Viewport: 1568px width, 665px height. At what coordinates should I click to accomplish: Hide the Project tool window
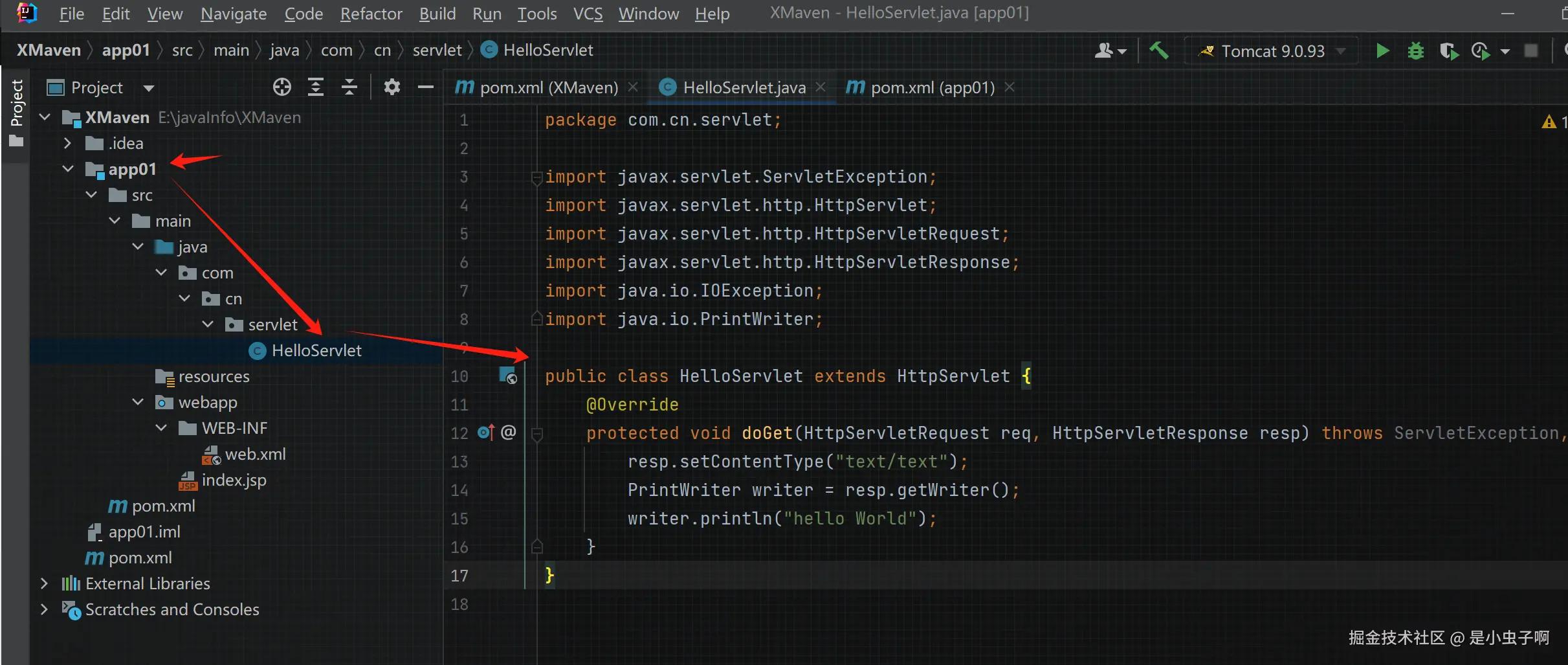pos(425,87)
